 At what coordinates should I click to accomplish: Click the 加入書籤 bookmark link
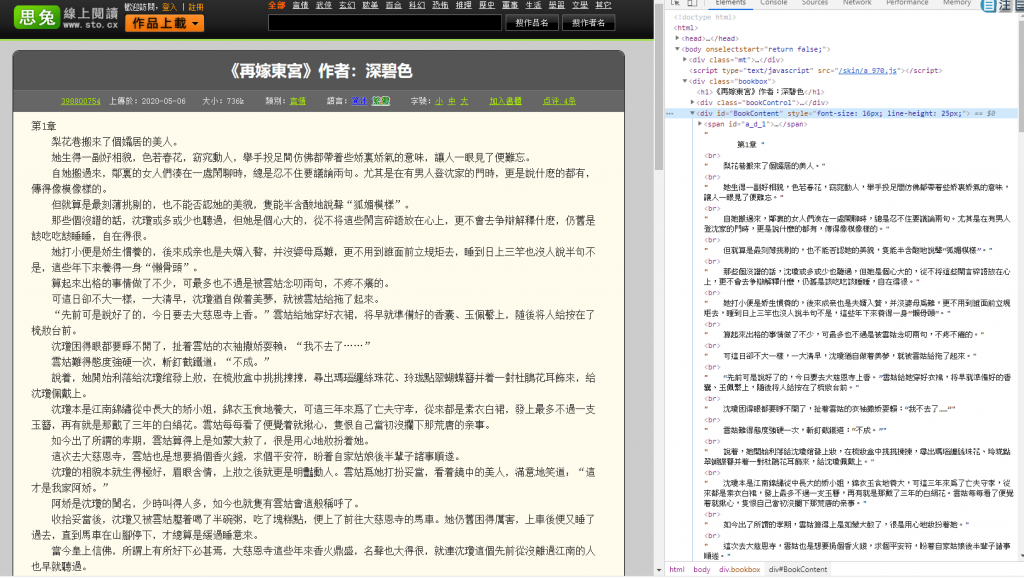click(x=505, y=101)
